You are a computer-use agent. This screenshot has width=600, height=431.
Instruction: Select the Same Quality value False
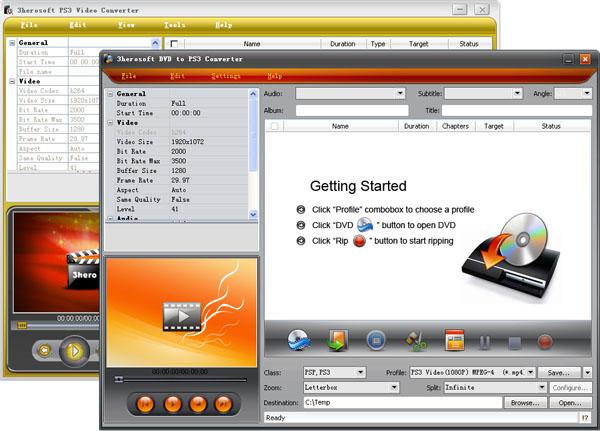[x=180, y=199]
